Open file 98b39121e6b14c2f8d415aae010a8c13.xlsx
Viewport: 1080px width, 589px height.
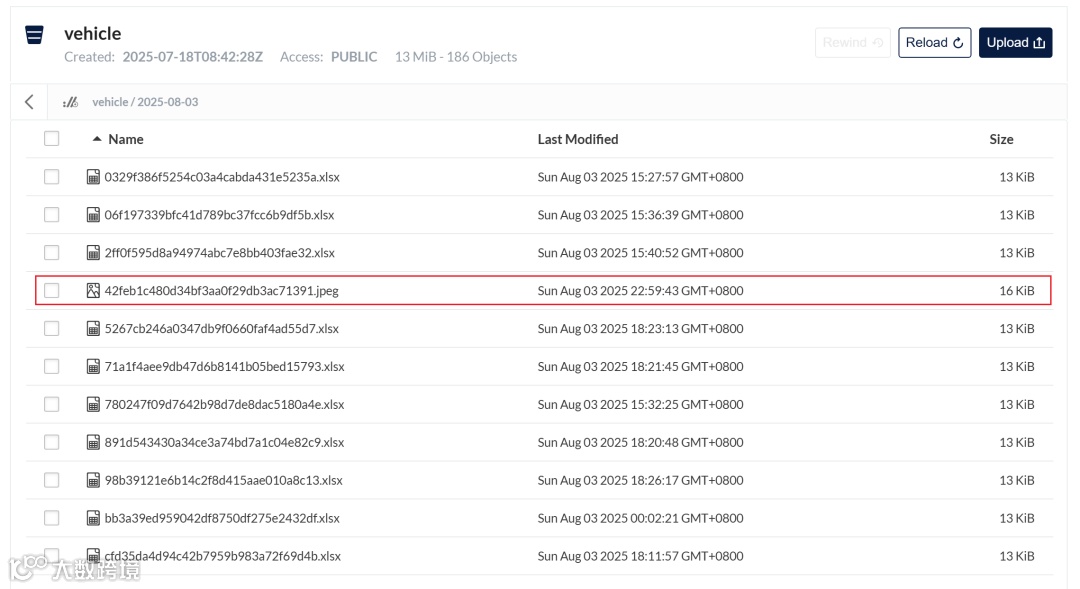click(x=223, y=480)
